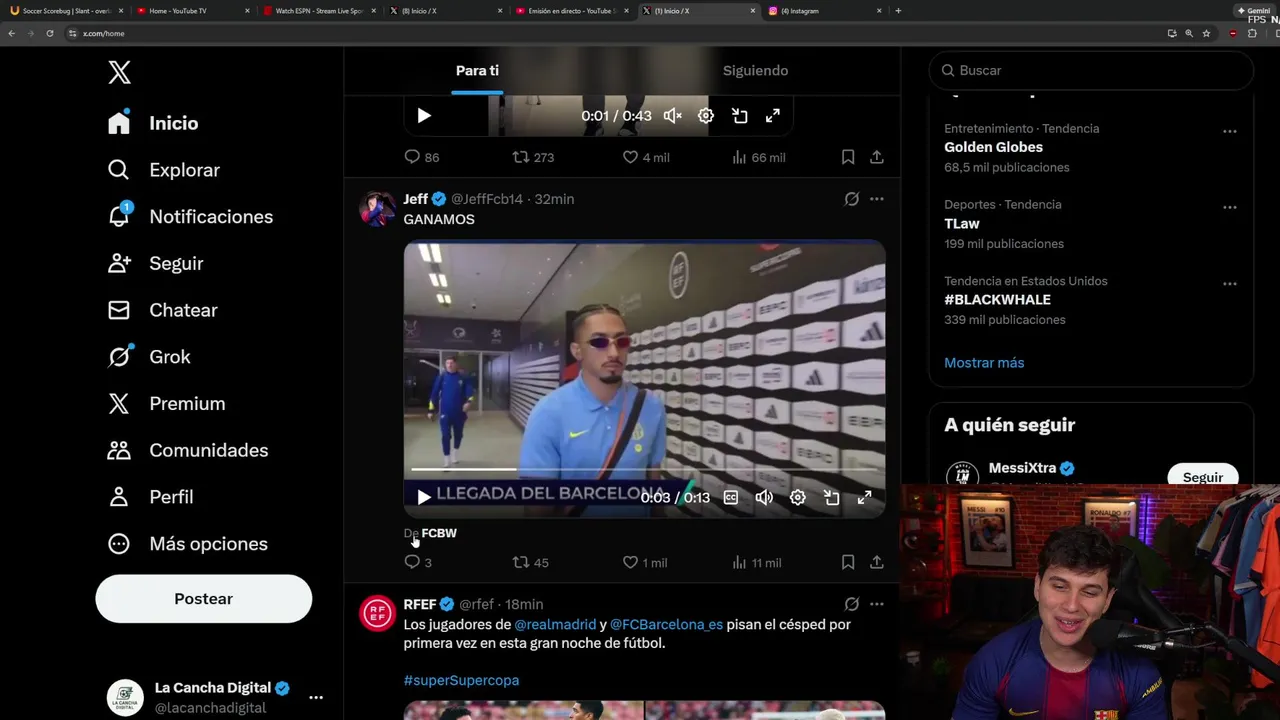Open Perfil in the sidebar
Viewport: 1280px width, 720px height.
[x=150, y=497]
